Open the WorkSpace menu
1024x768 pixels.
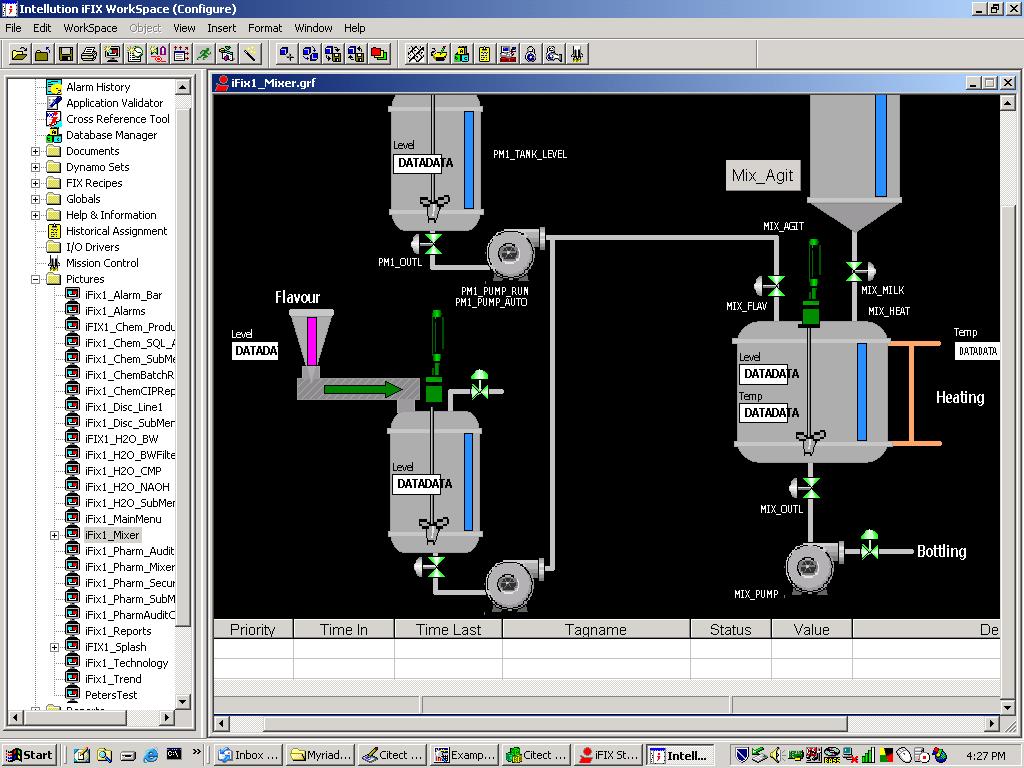click(x=90, y=28)
